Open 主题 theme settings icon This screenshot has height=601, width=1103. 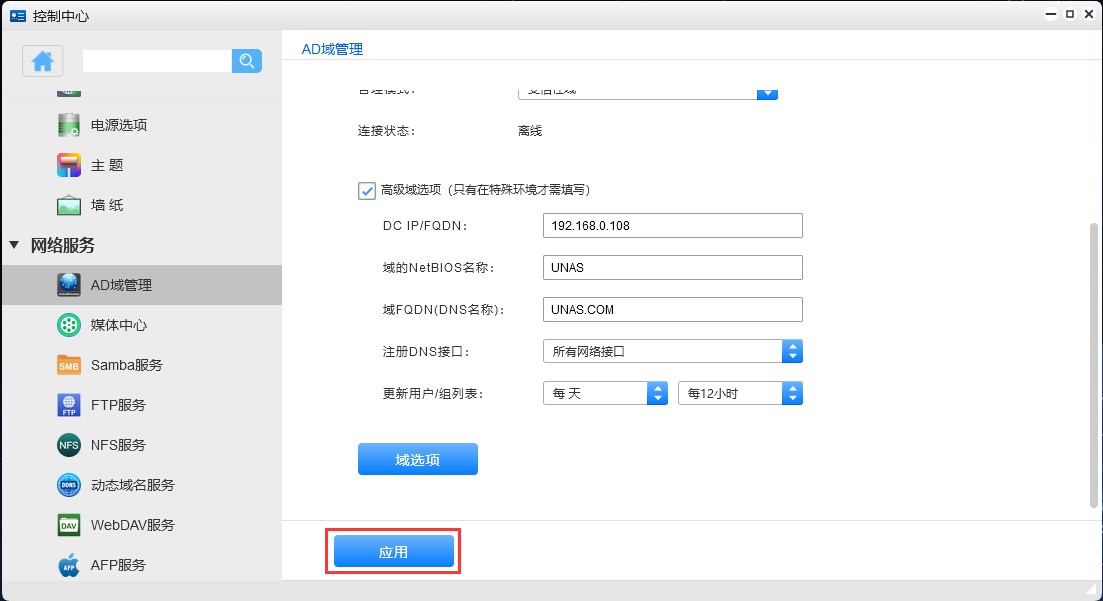point(69,165)
